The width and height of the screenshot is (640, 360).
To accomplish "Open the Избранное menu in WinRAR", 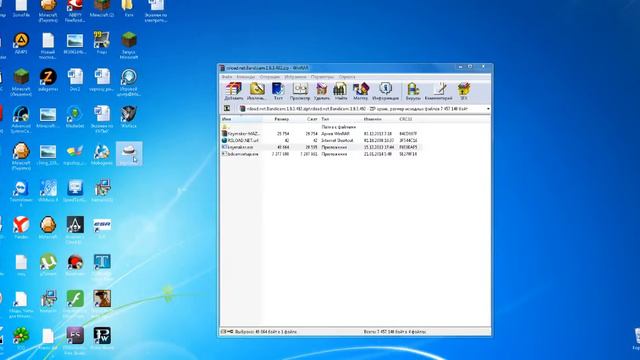I will click(x=296, y=77).
